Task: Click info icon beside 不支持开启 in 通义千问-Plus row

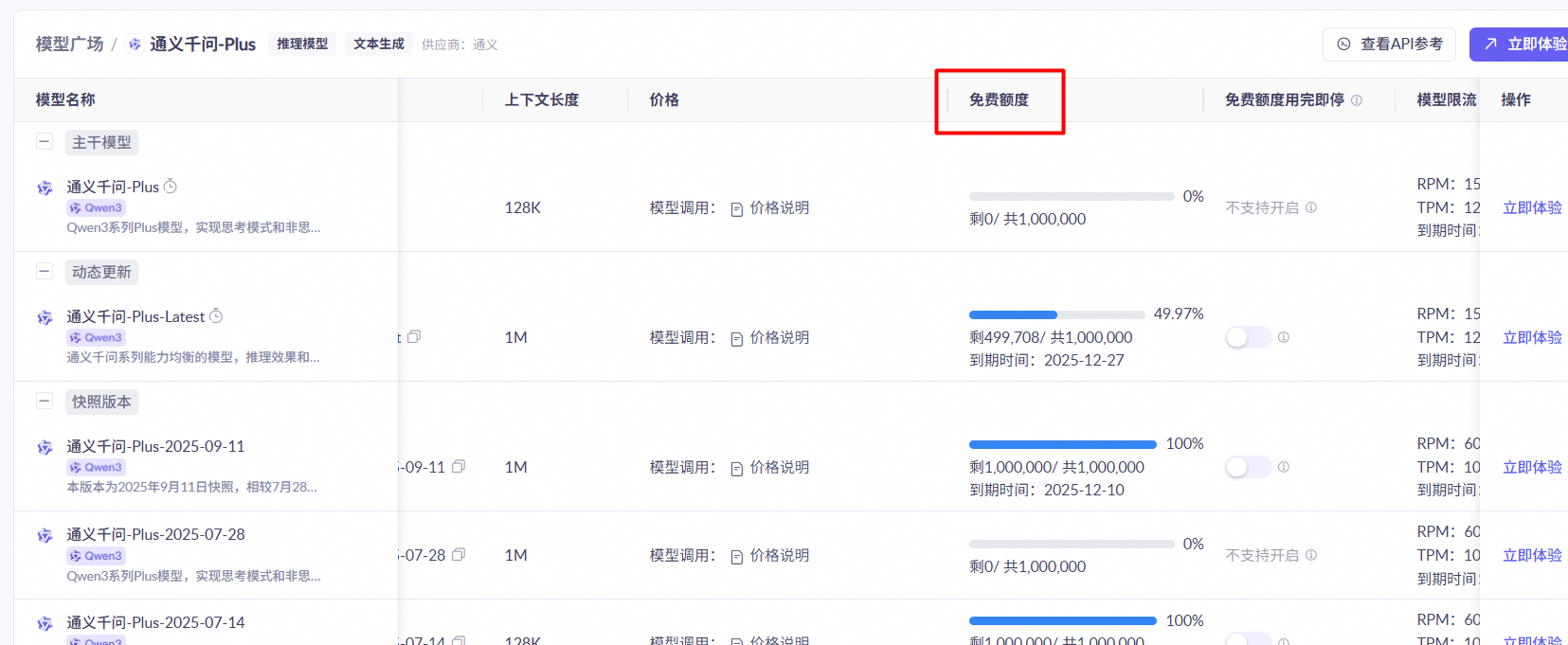Action: pyautogui.click(x=1311, y=207)
